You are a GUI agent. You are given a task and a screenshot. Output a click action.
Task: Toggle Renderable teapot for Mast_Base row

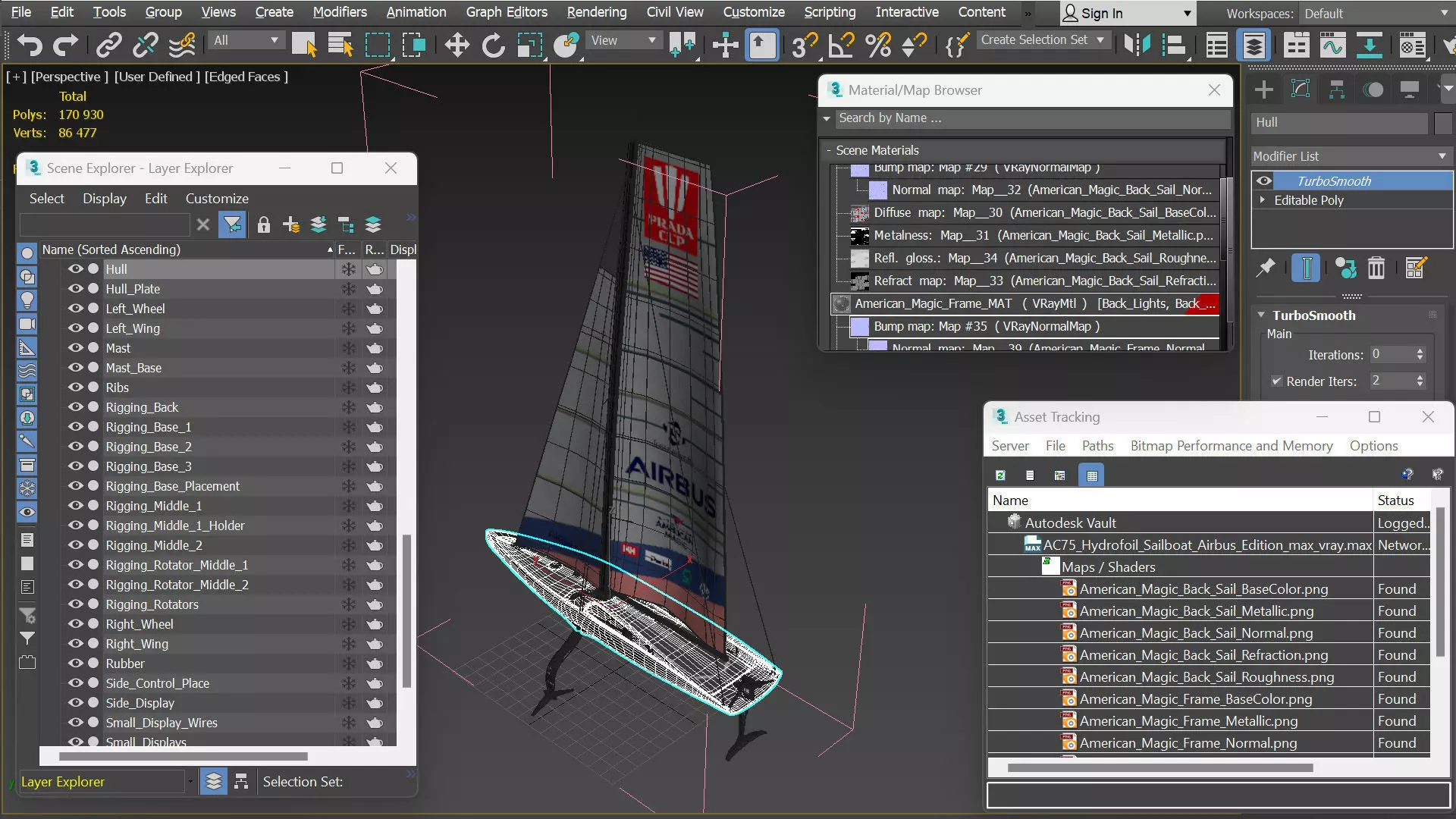pos(375,368)
